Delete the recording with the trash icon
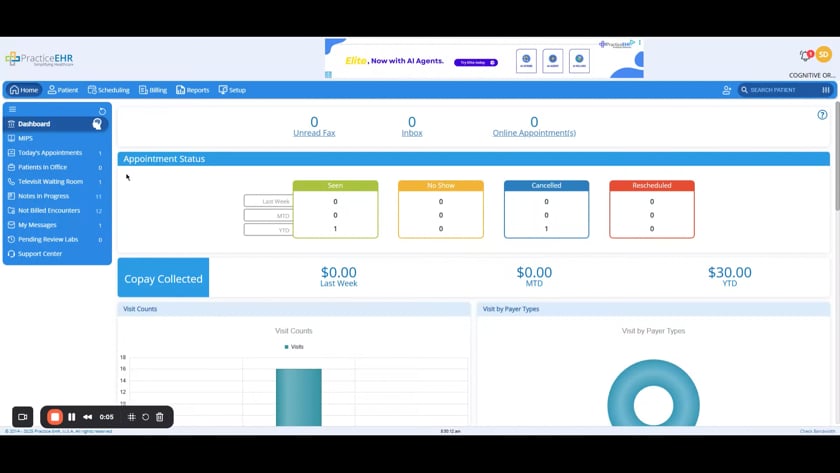Image resolution: width=840 pixels, height=473 pixels. [x=160, y=417]
